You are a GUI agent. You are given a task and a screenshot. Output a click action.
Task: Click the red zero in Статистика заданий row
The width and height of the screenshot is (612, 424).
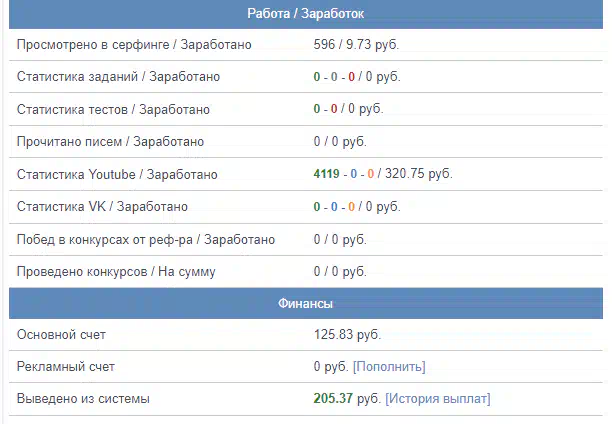click(351, 77)
